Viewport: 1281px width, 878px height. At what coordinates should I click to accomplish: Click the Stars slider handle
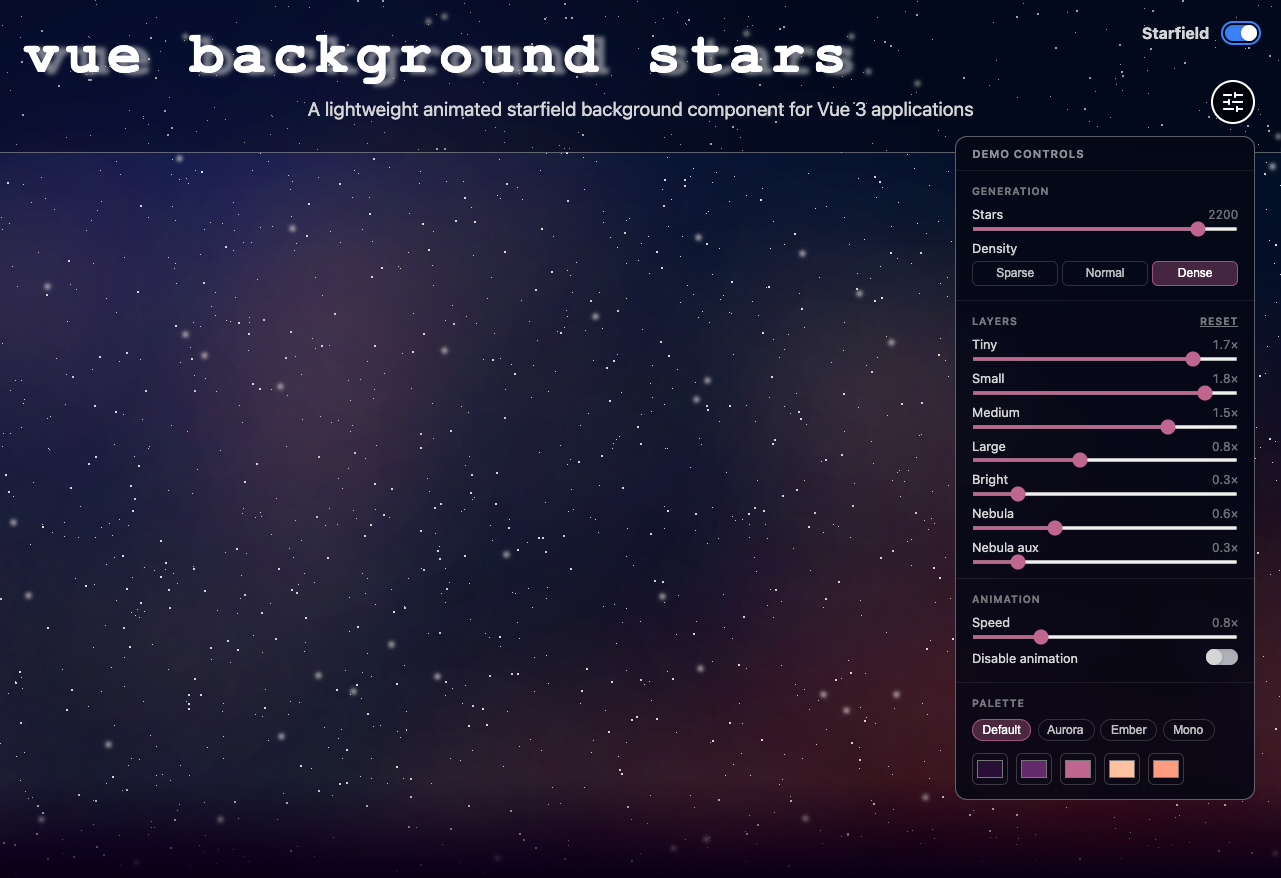tap(1198, 229)
